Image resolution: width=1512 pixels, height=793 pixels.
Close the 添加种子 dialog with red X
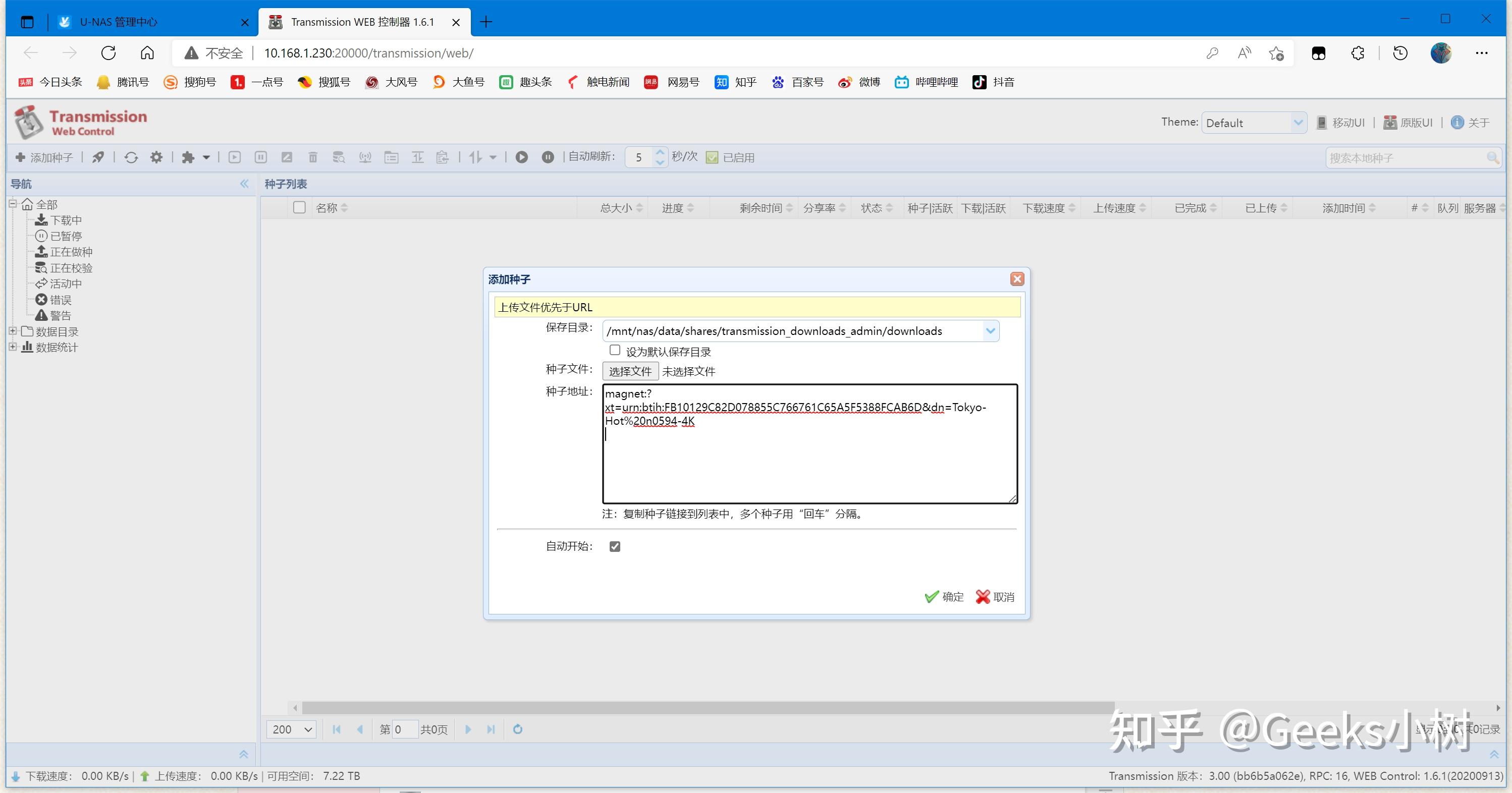(1017, 279)
